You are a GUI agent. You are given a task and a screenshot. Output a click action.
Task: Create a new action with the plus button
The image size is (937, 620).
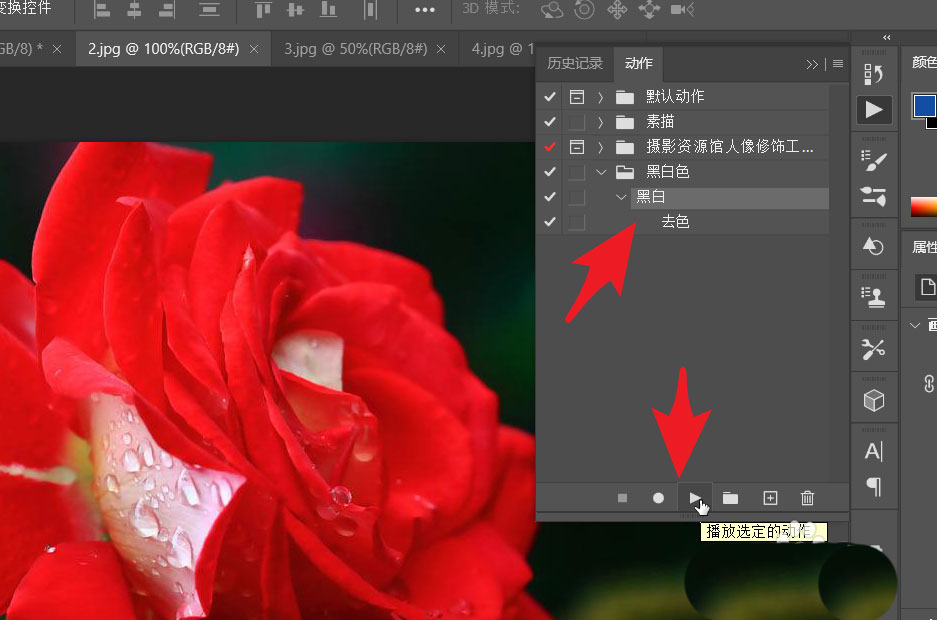click(x=770, y=498)
